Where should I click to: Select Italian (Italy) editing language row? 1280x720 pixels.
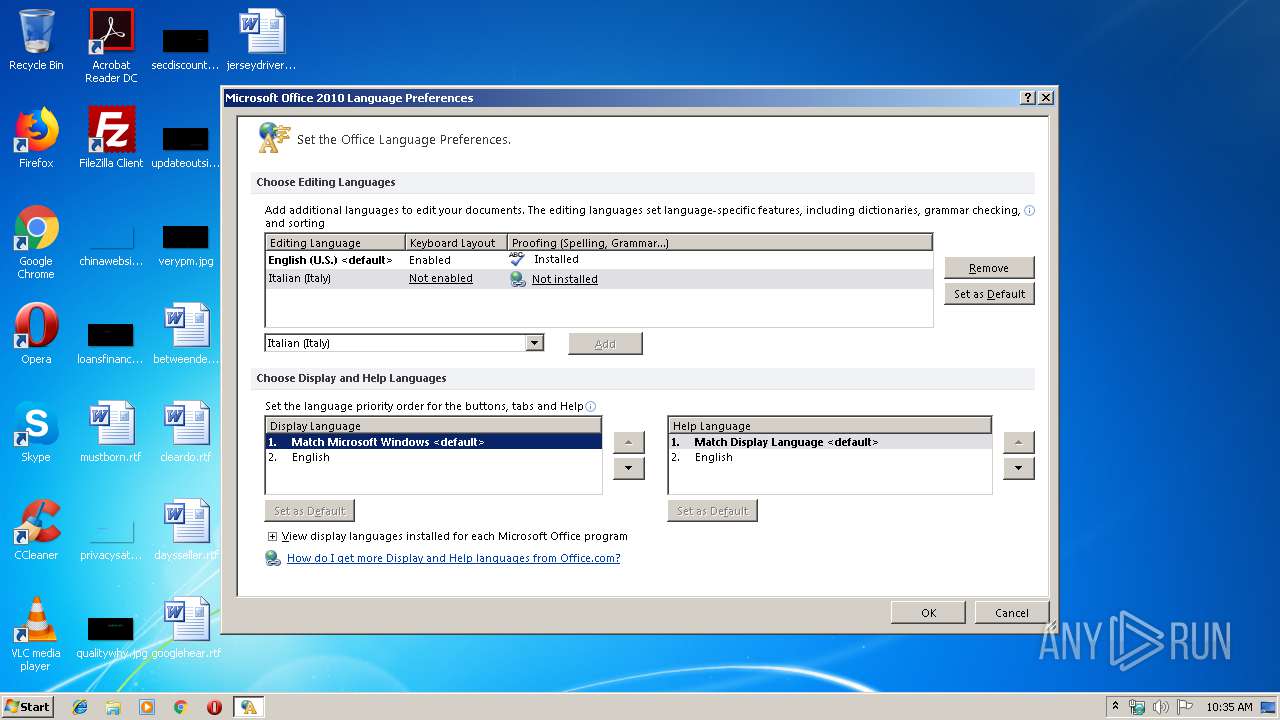[x=598, y=279]
